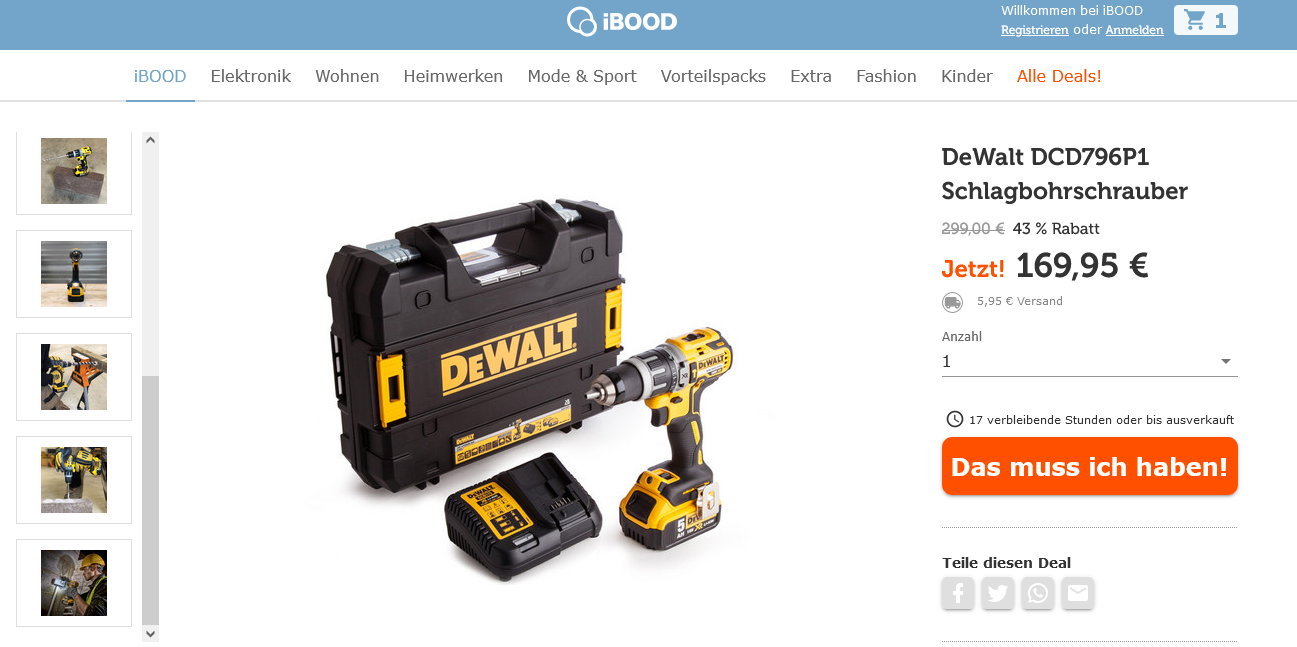Click the iBOOD logo in header
This screenshot has height=647, width=1297.
click(x=622, y=21)
